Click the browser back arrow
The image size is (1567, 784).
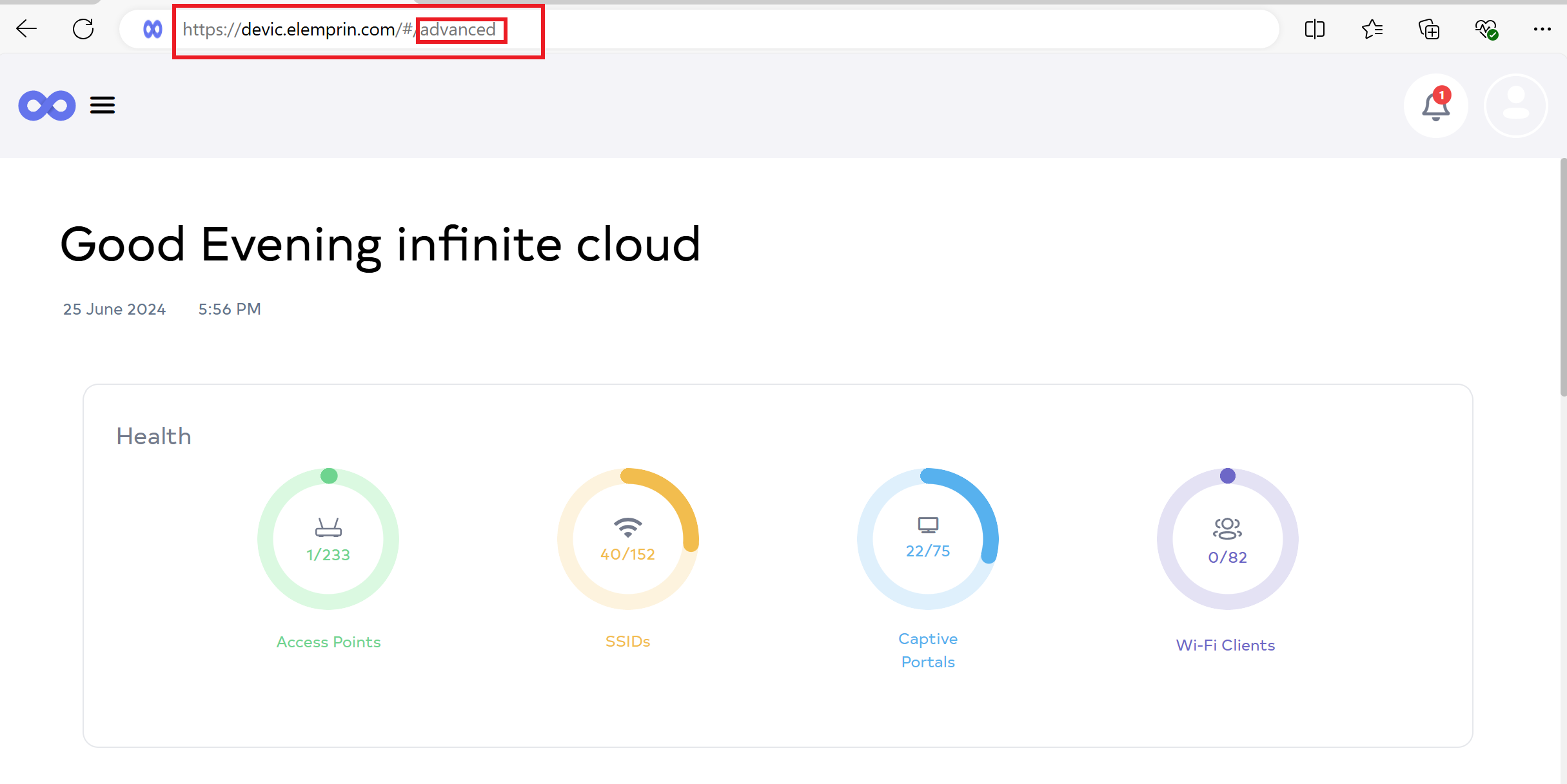coord(26,29)
